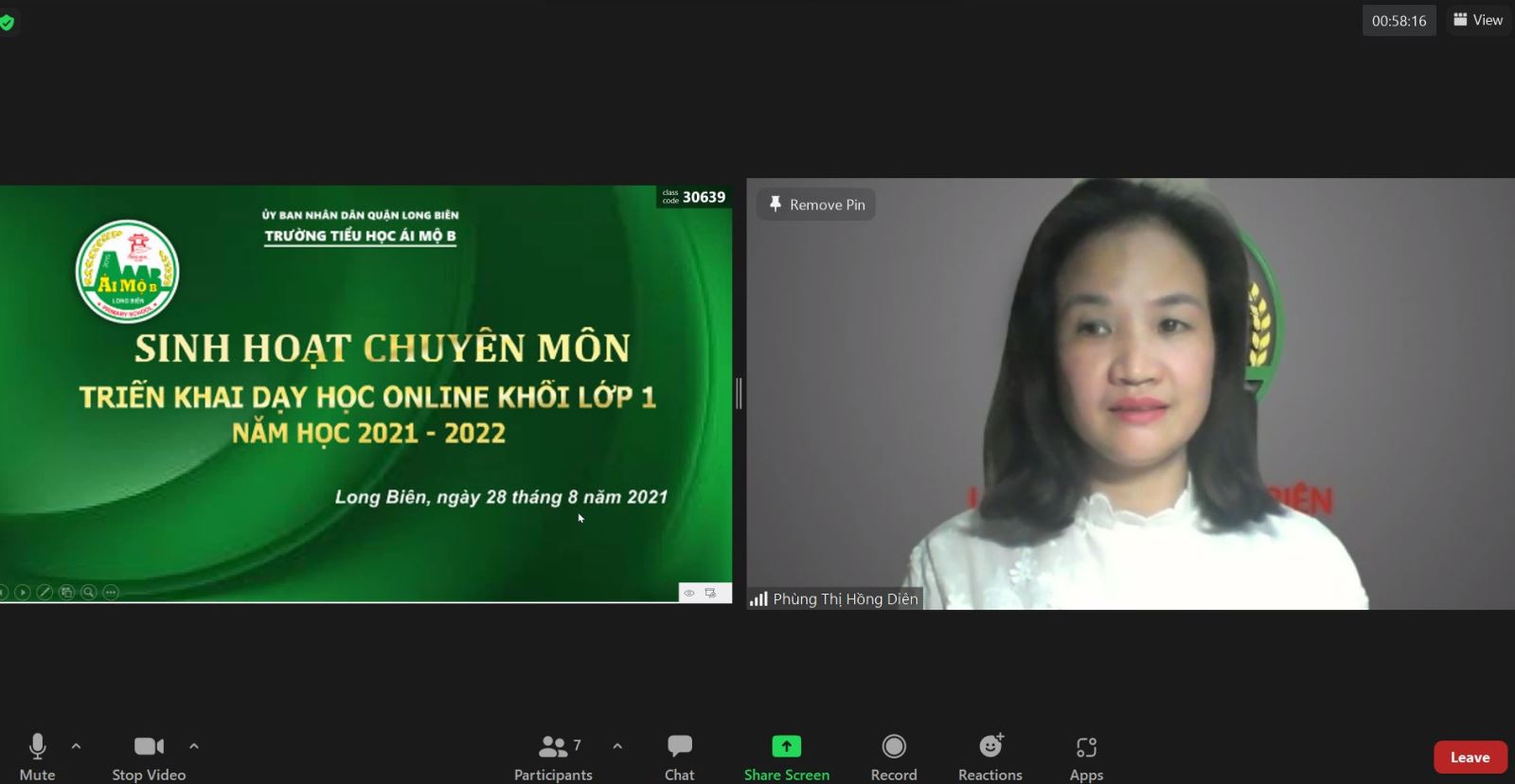Open the Reactions menu

pyautogui.click(x=989, y=756)
